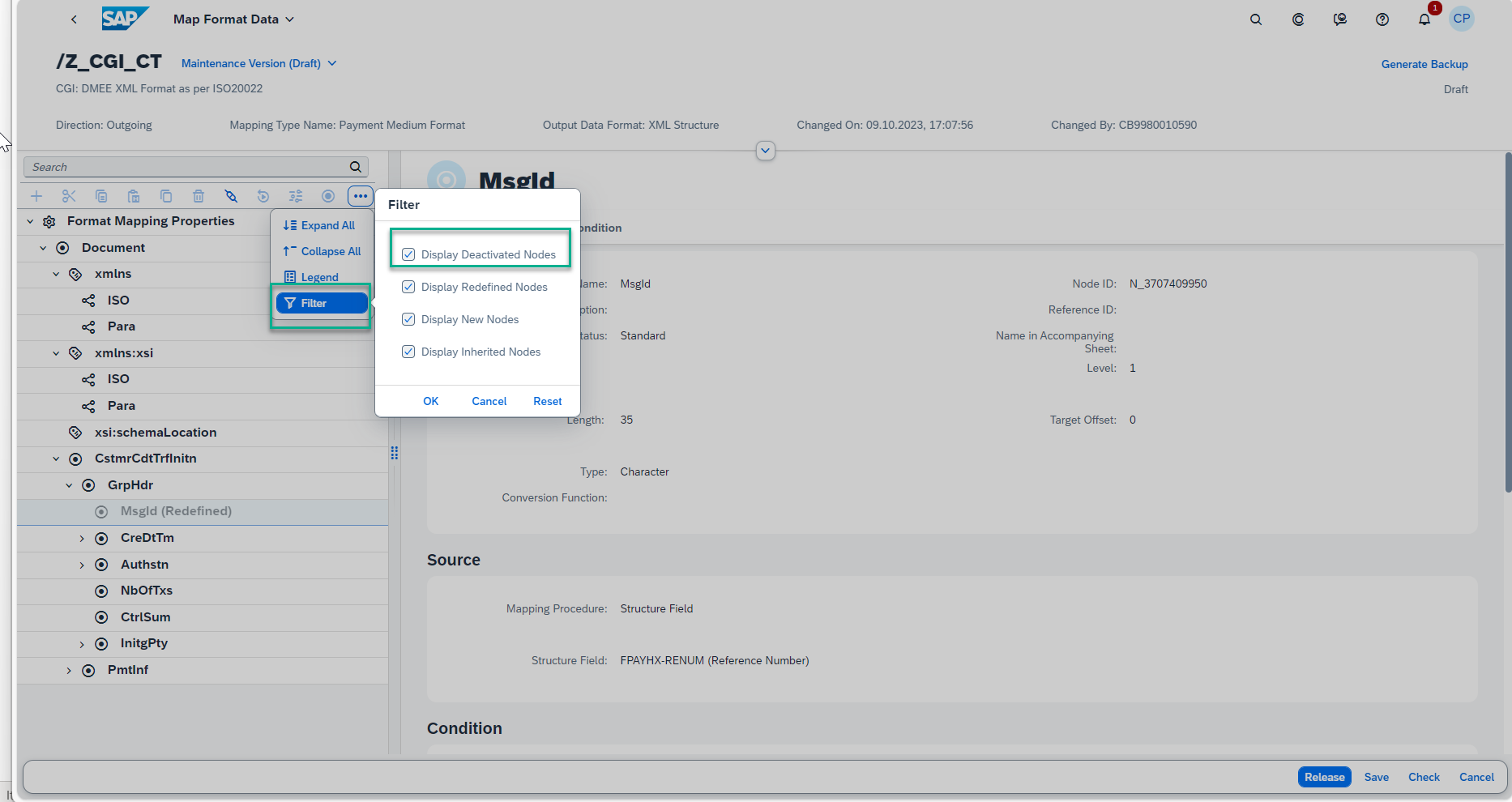1512x802 pixels.
Task: Collapse the Document tree node
Action: tap(43, 248)
